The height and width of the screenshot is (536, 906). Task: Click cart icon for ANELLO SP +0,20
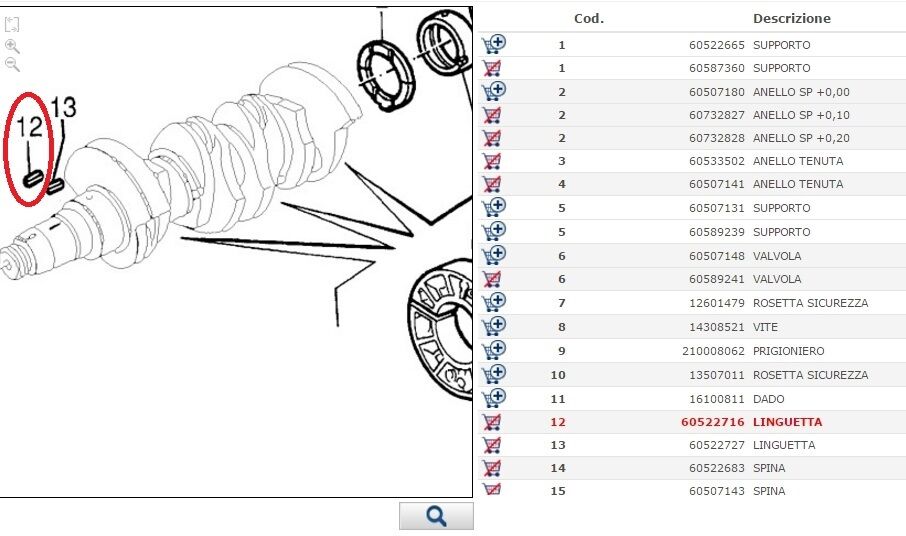tap(492, 138)
